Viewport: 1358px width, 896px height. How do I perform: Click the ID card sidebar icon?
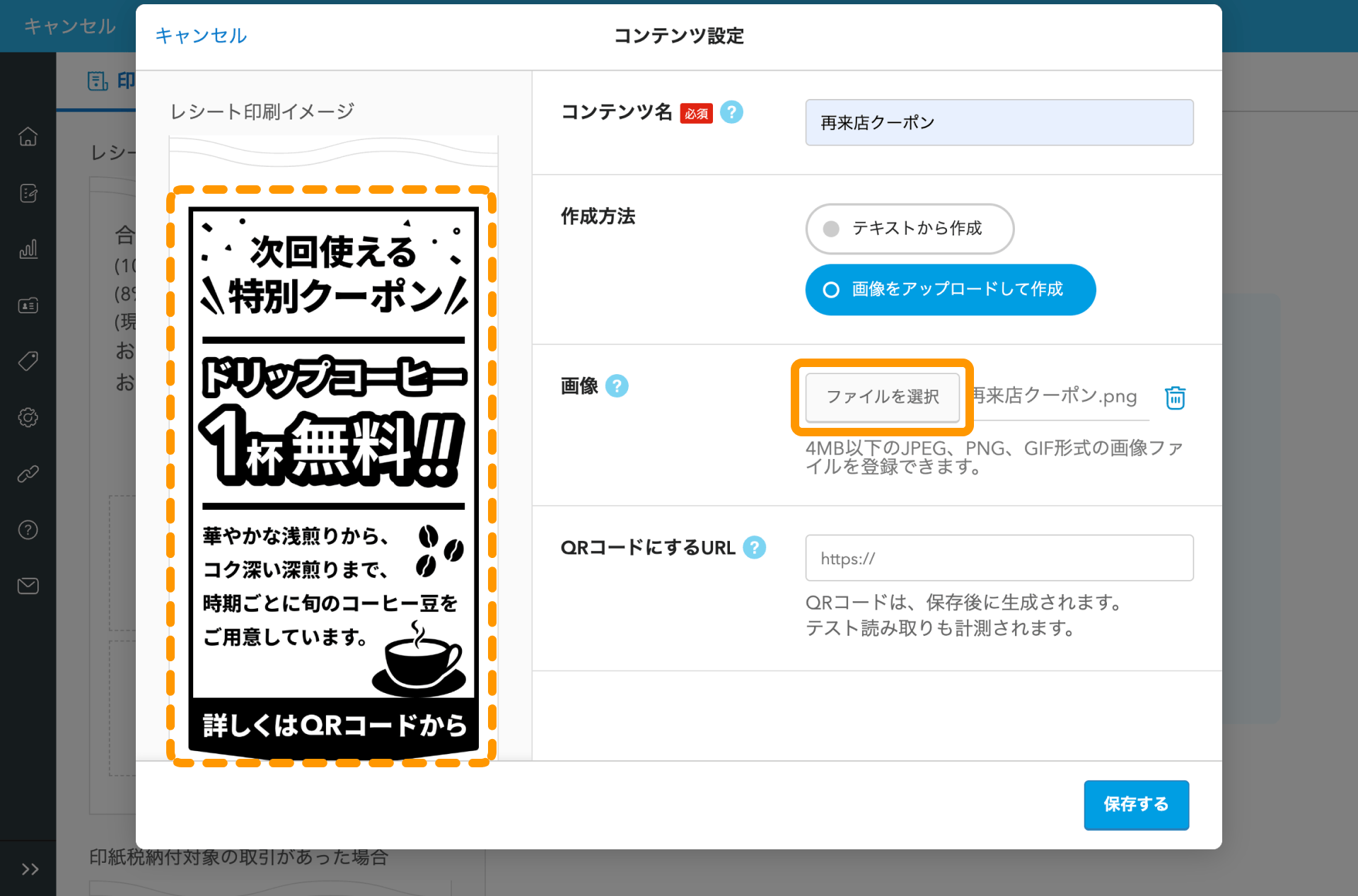28,306
